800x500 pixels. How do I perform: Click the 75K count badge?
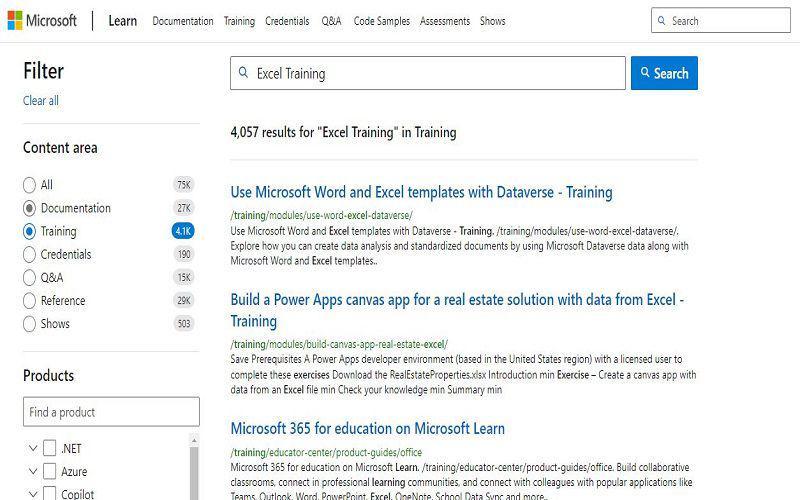[184, 185]
